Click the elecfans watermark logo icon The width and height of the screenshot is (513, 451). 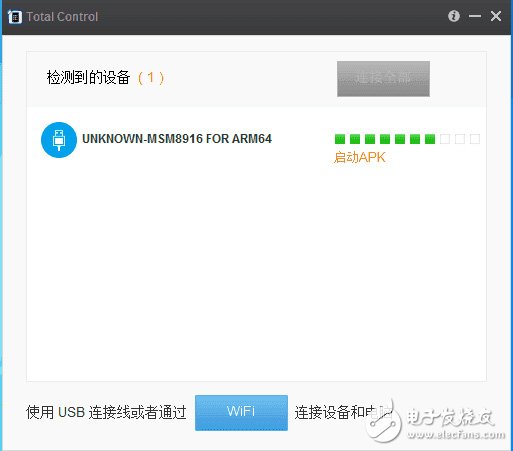(x=383, y=422)
